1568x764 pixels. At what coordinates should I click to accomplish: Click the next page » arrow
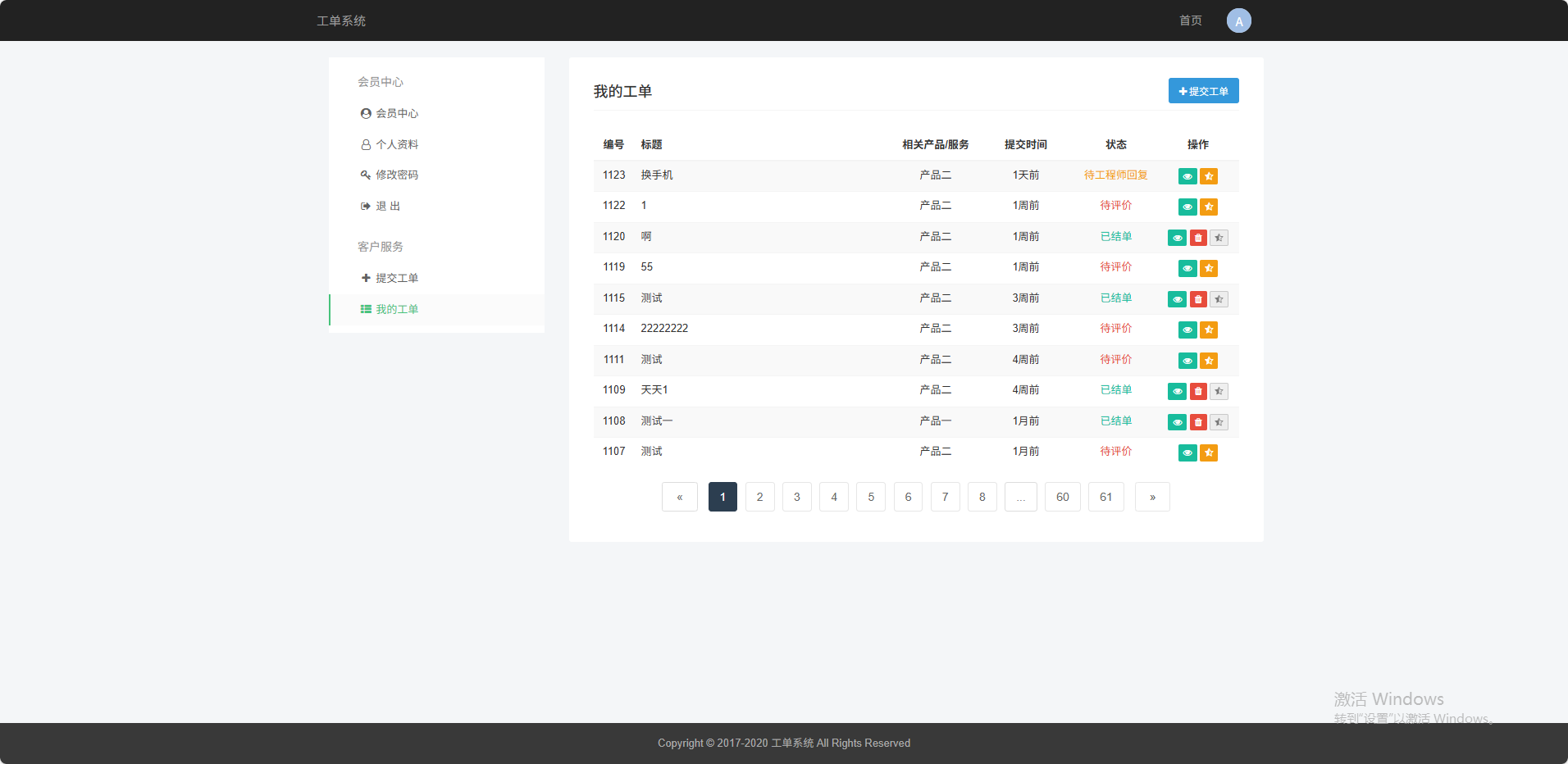[x=1151, y=497]
